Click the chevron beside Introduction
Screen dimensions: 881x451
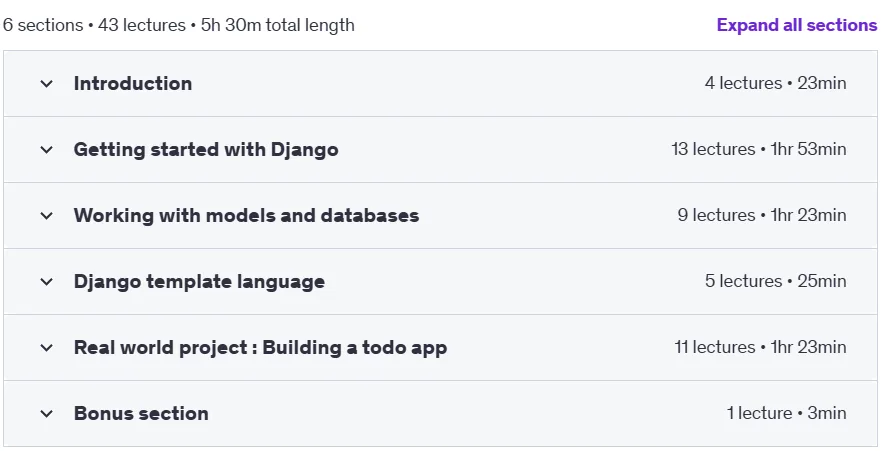(x=47, y=84)
